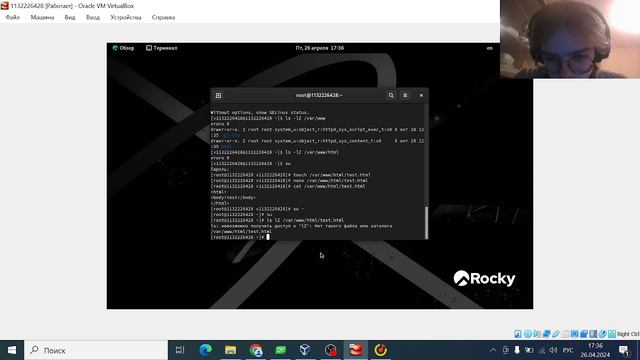640x360 pixels.
Task: Click the display indicator in VirtualBox status bar
Action: click(x=574, y=334)
